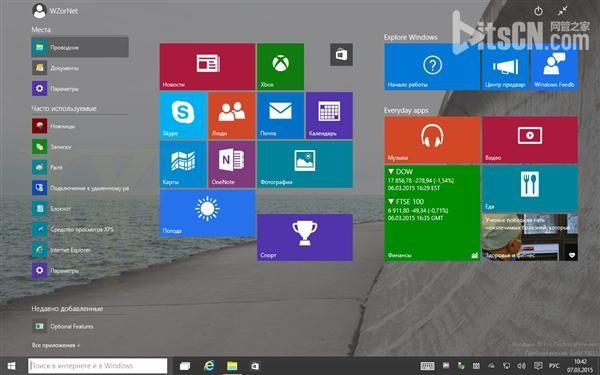This screenshot has height=375, width=600.
Task: Open the Store tile
Action: [341, 55]
